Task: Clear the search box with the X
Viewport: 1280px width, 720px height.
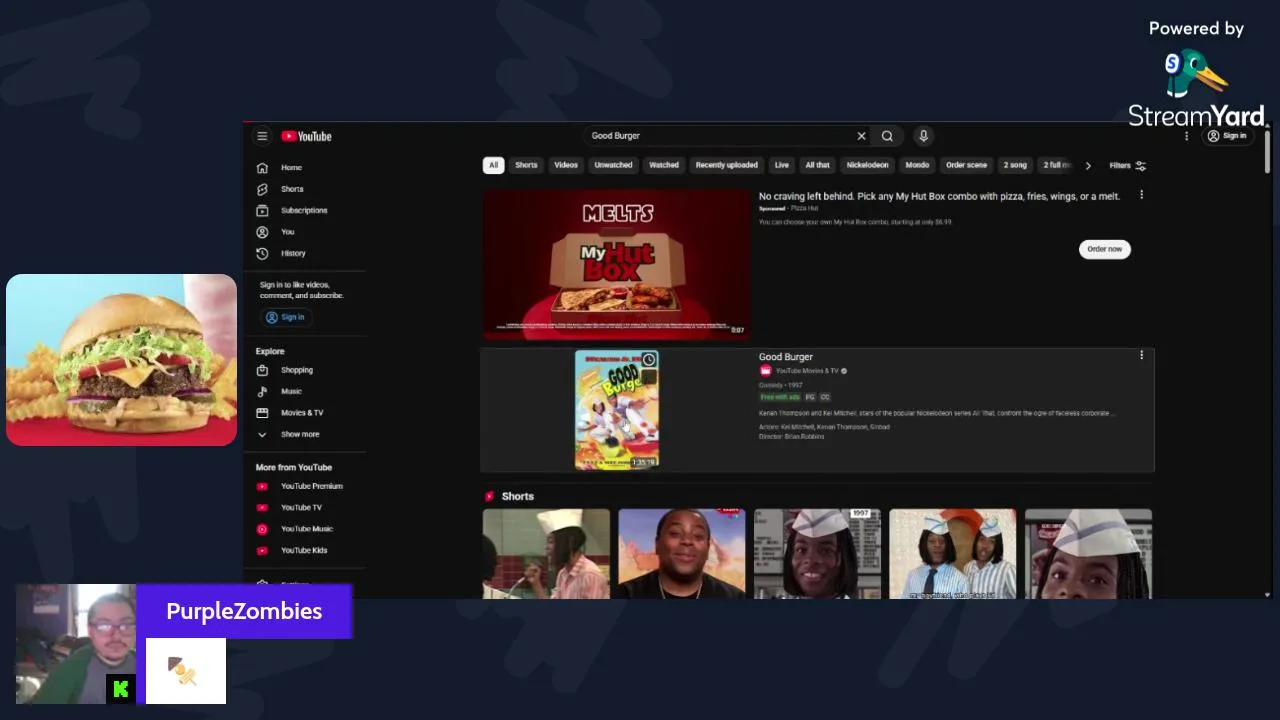Action: pos(861,136)
